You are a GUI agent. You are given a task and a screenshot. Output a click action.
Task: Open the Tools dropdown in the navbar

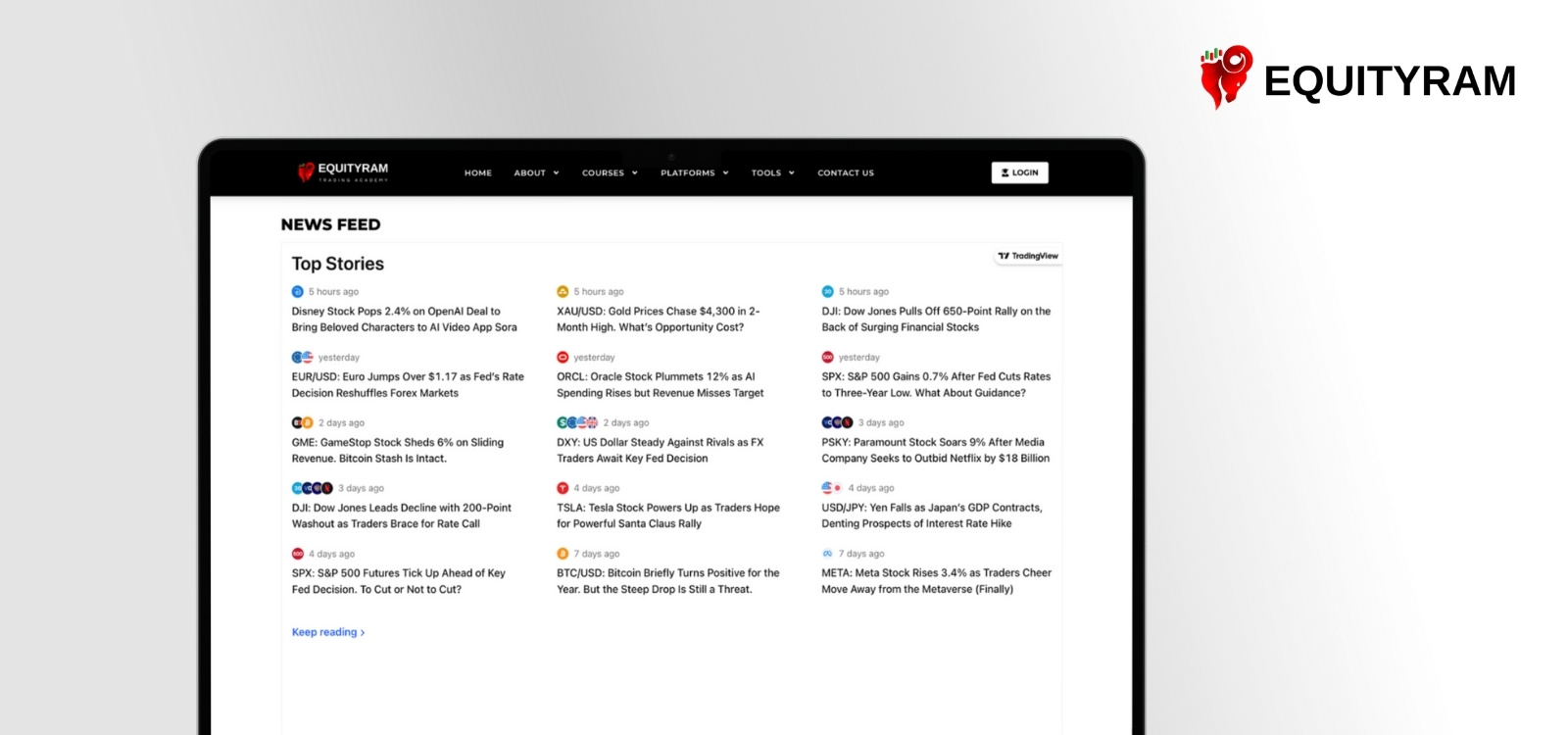[773, 172]
